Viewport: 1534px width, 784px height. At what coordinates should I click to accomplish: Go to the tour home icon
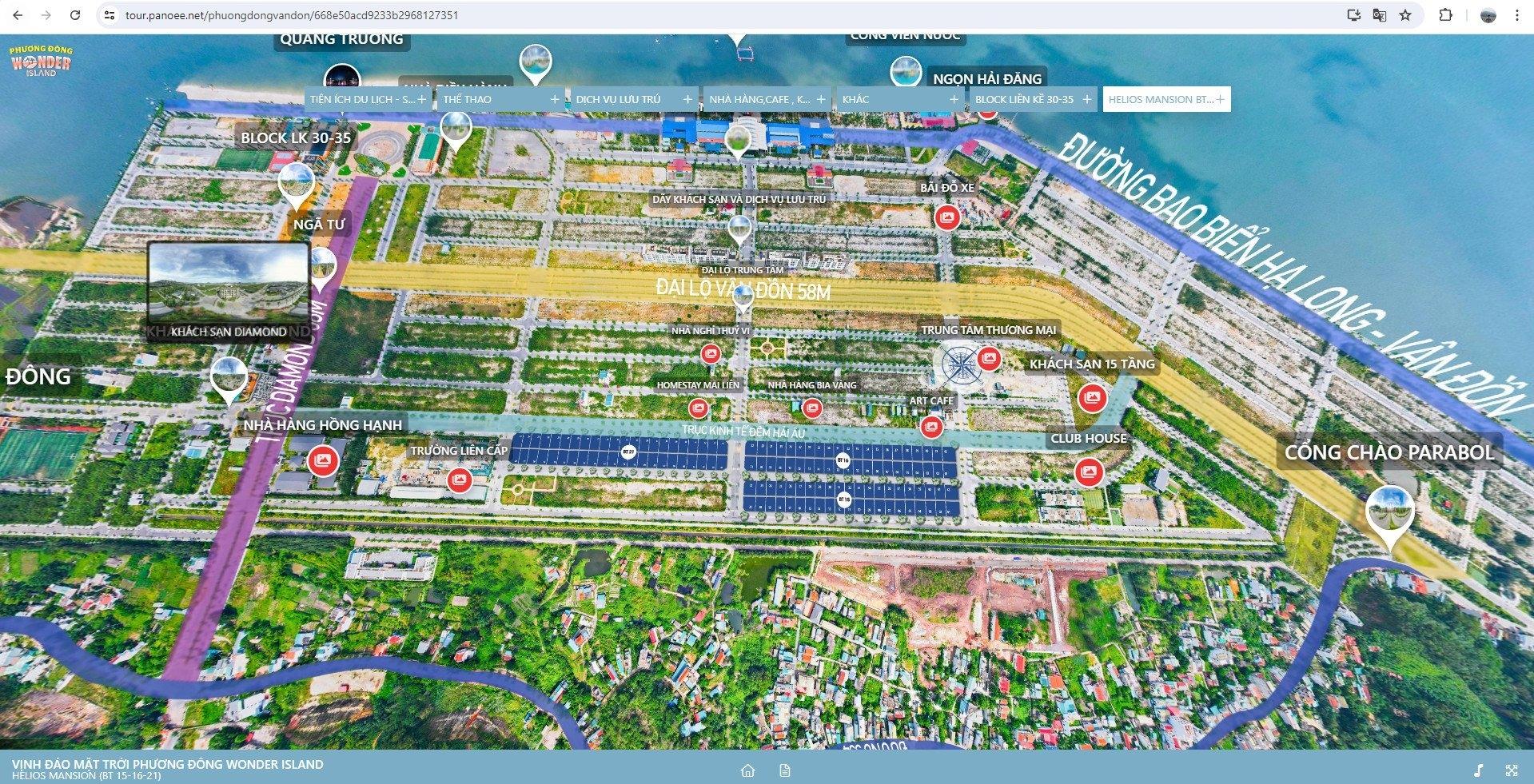pos(747,770)
